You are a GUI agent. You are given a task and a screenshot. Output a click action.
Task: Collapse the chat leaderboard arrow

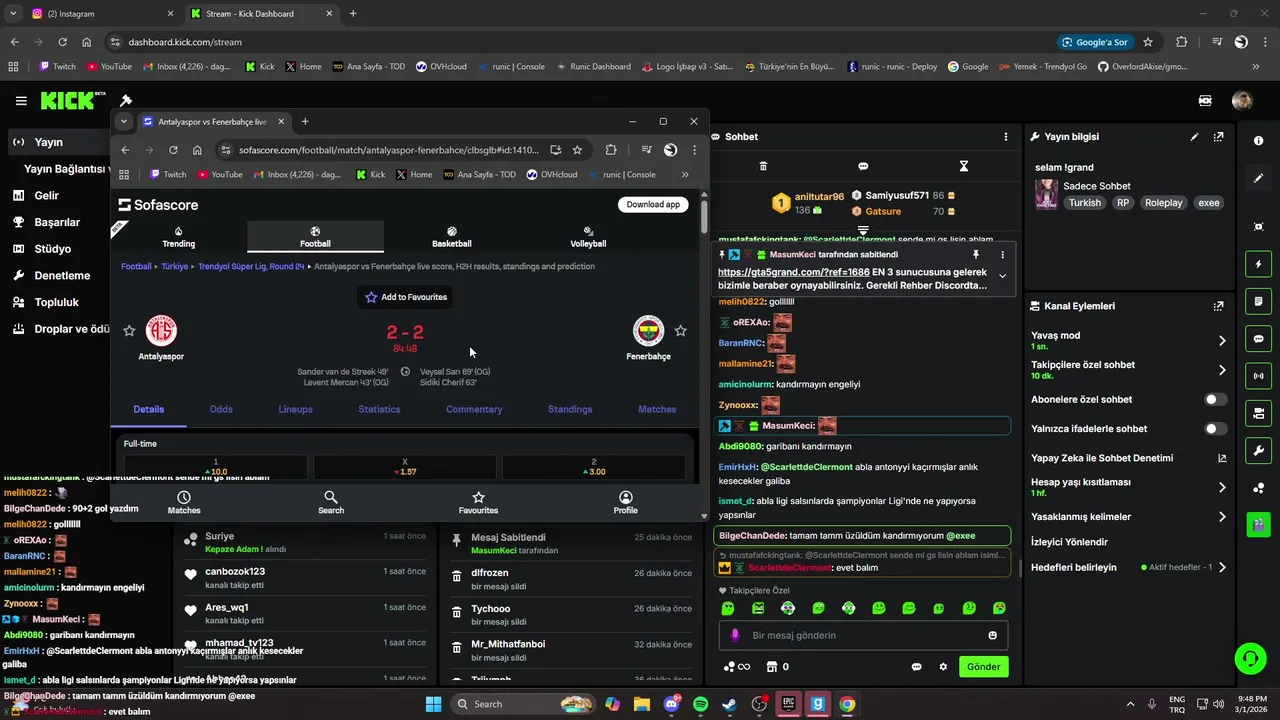coord(863,229)
